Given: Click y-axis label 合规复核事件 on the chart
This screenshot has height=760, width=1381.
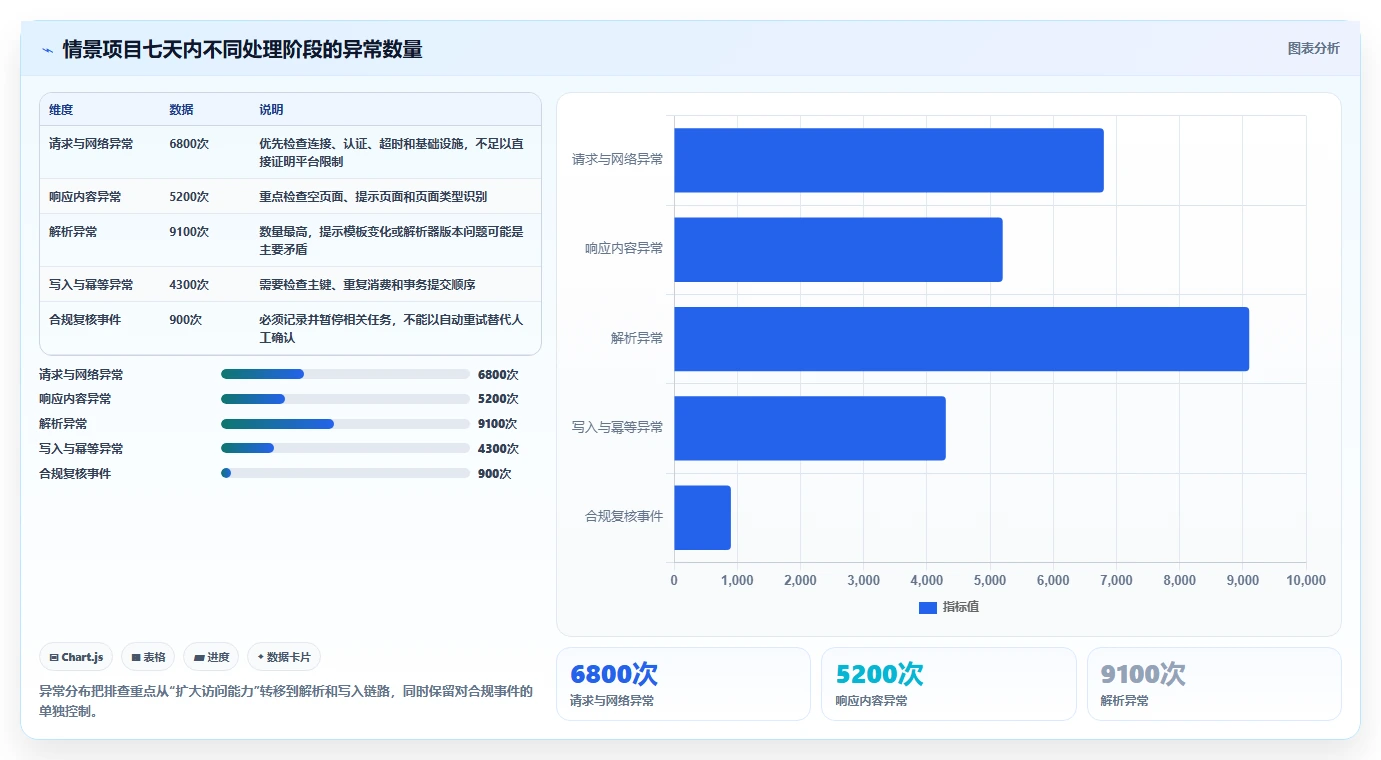Looking at the screenshot, I should (624, 517).
